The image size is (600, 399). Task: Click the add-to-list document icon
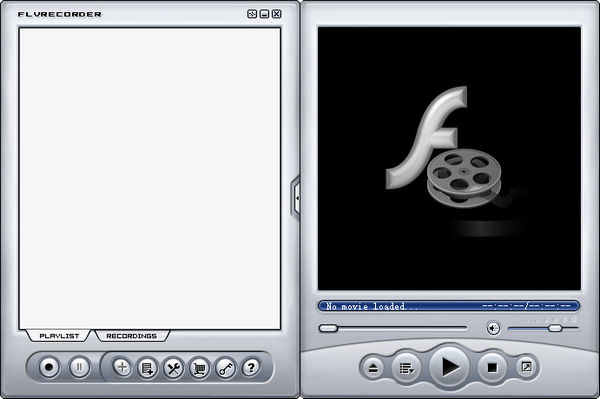point(147,368)
